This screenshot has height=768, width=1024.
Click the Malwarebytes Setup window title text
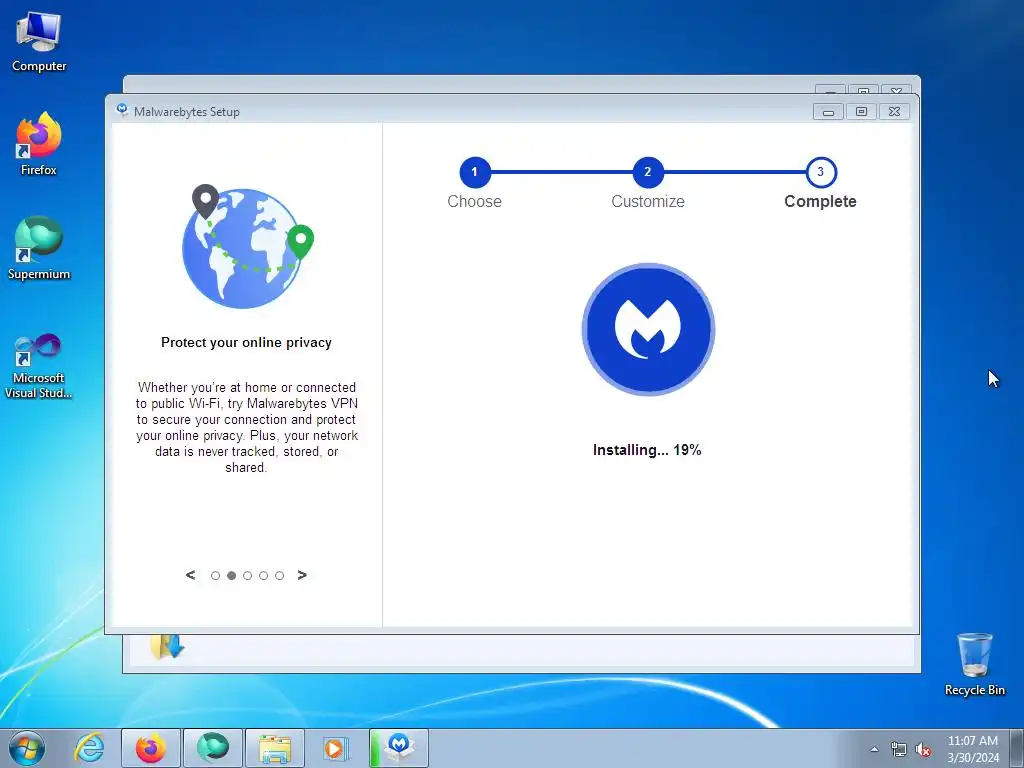coord(187,112)
